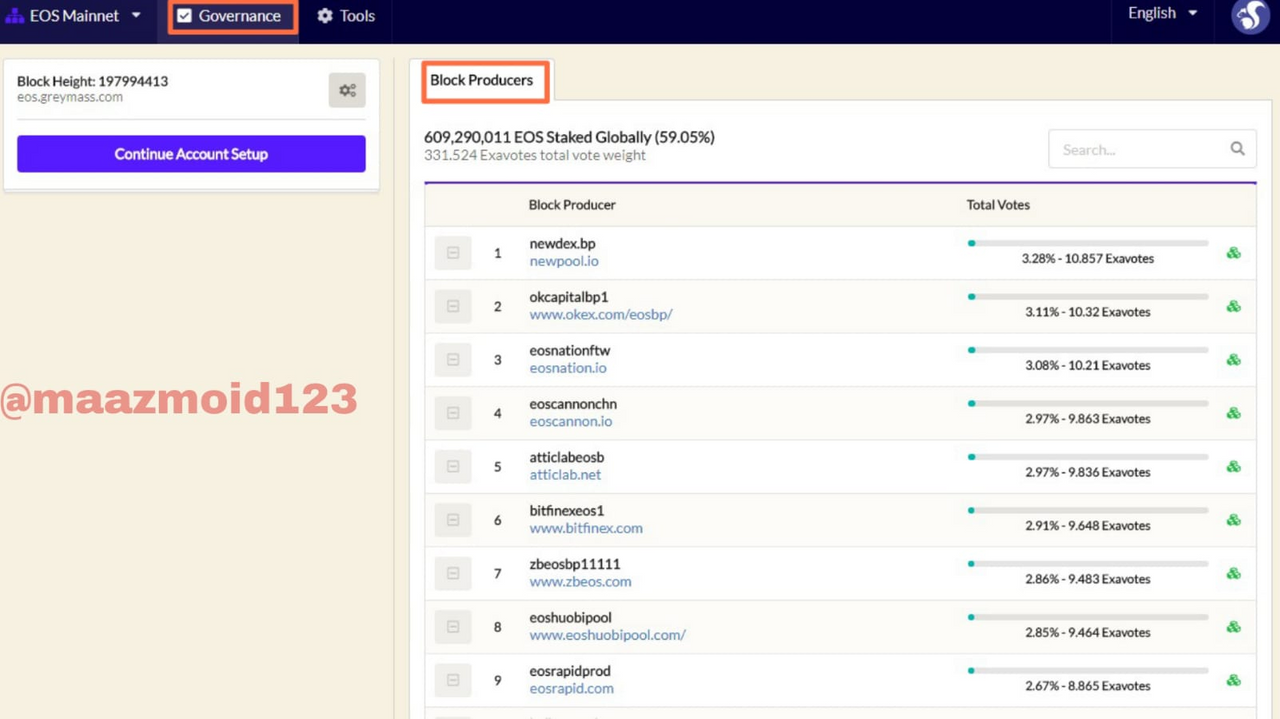Select producer name atticlabeosb
This screenshot has height=719, width=1280.
[567, 458]
